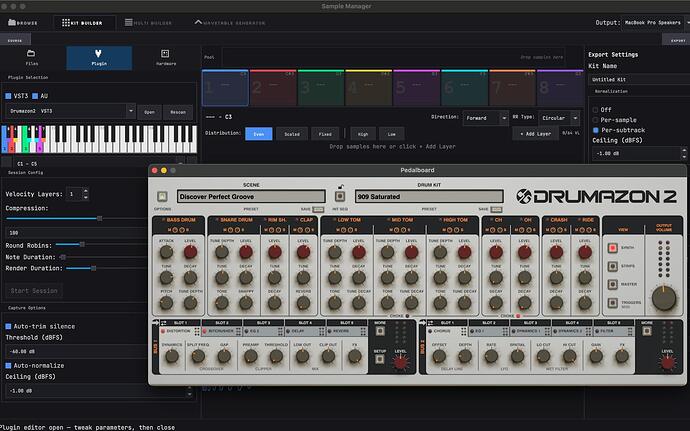Open the Scene preset list in Drumazon
690x431 pixels.
coord(251,196)
